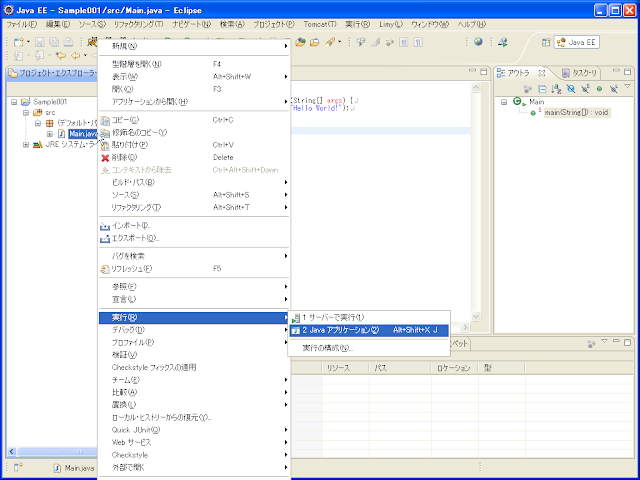Click the Search (flashlight) toolbar icon

click(x=330, y=42)
